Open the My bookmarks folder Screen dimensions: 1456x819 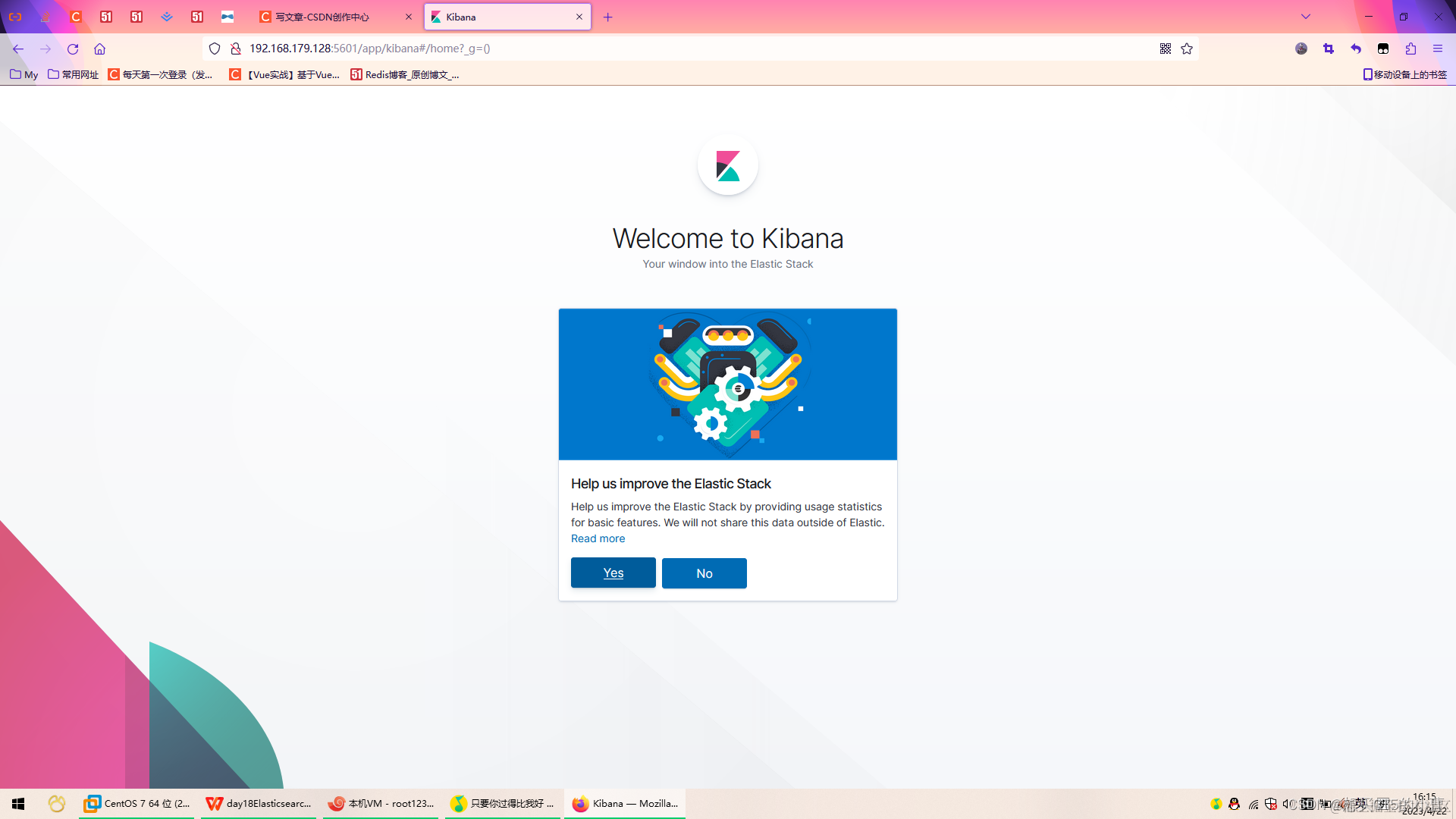(24, 74)
